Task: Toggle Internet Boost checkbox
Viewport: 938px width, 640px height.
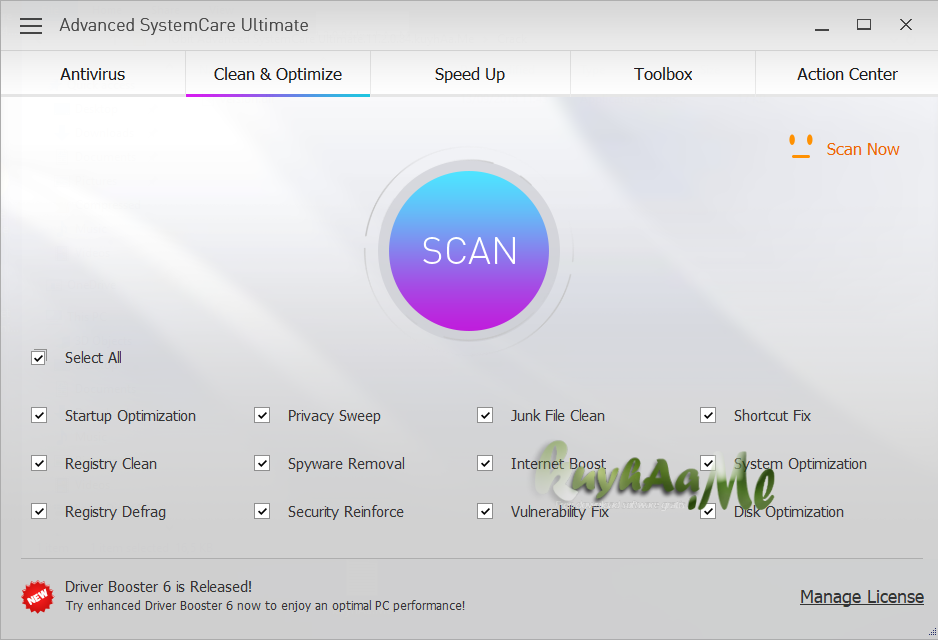Action: click(485, 463)
